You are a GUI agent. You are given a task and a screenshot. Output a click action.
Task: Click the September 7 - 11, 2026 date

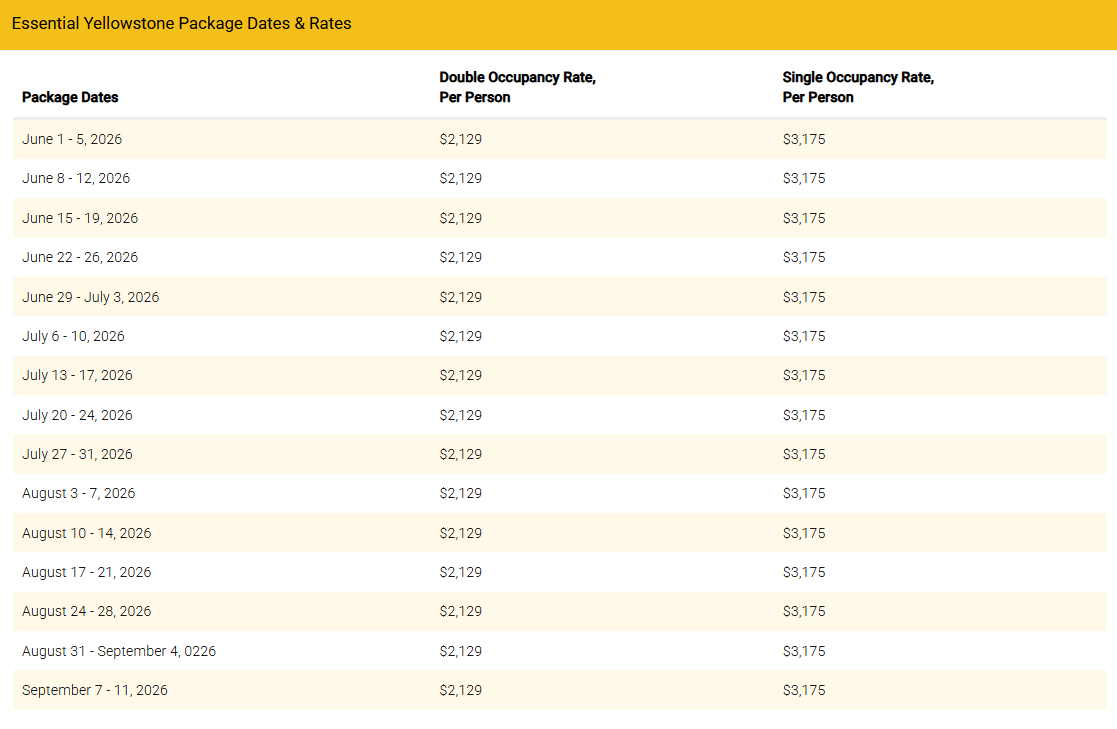[x=95, y=690]
